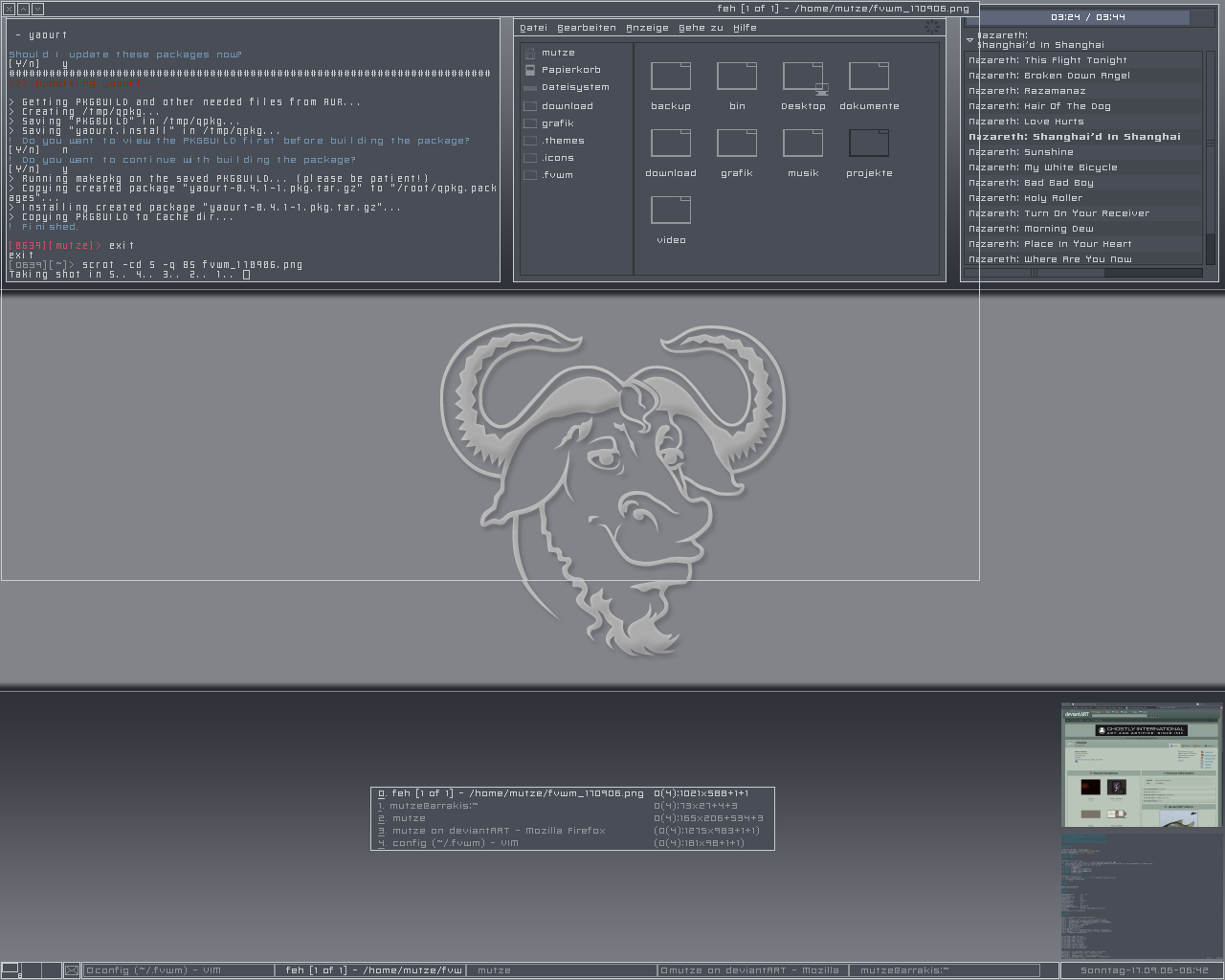The width and height of the screenshot is (1225, 980).
Task: Play Nazareth: Bad Bad Boy
Action: coord(1083,183)
